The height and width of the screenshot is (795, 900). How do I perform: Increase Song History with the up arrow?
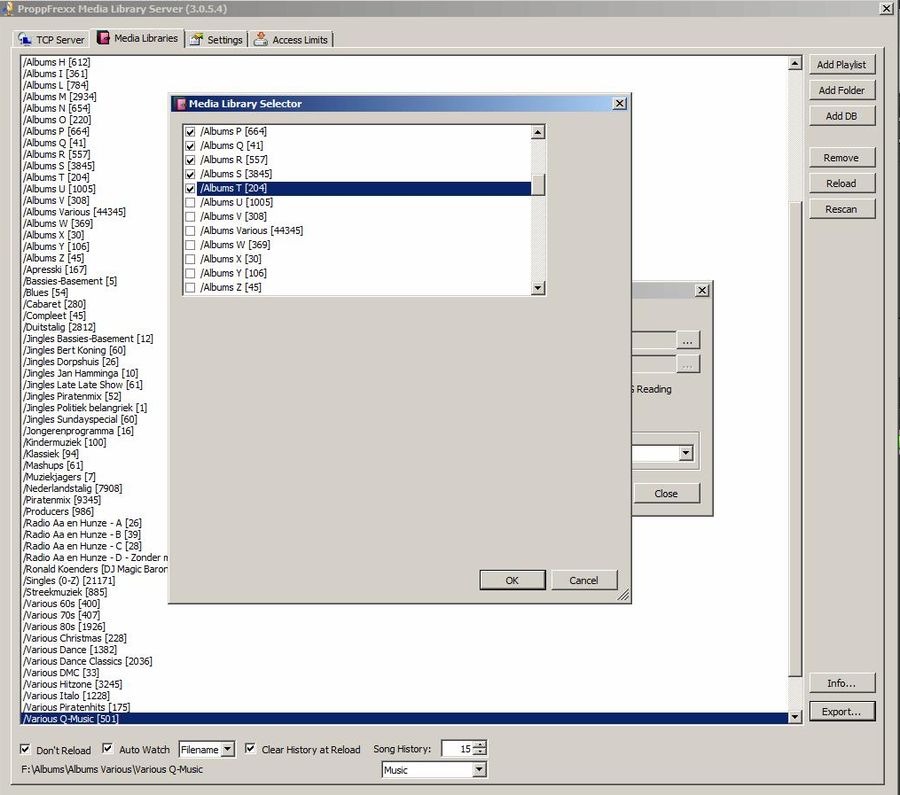480,745
